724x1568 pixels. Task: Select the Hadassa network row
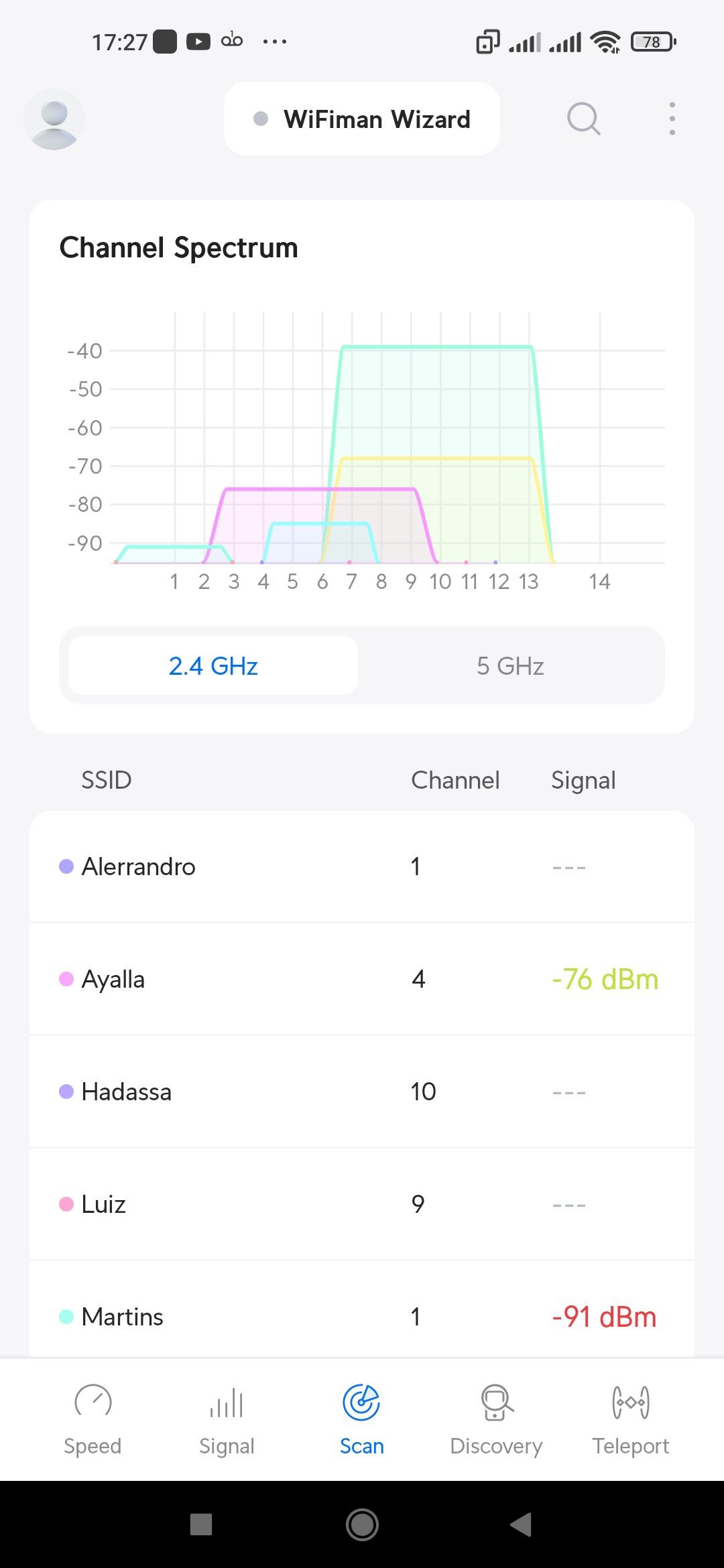pos(362,1092)
